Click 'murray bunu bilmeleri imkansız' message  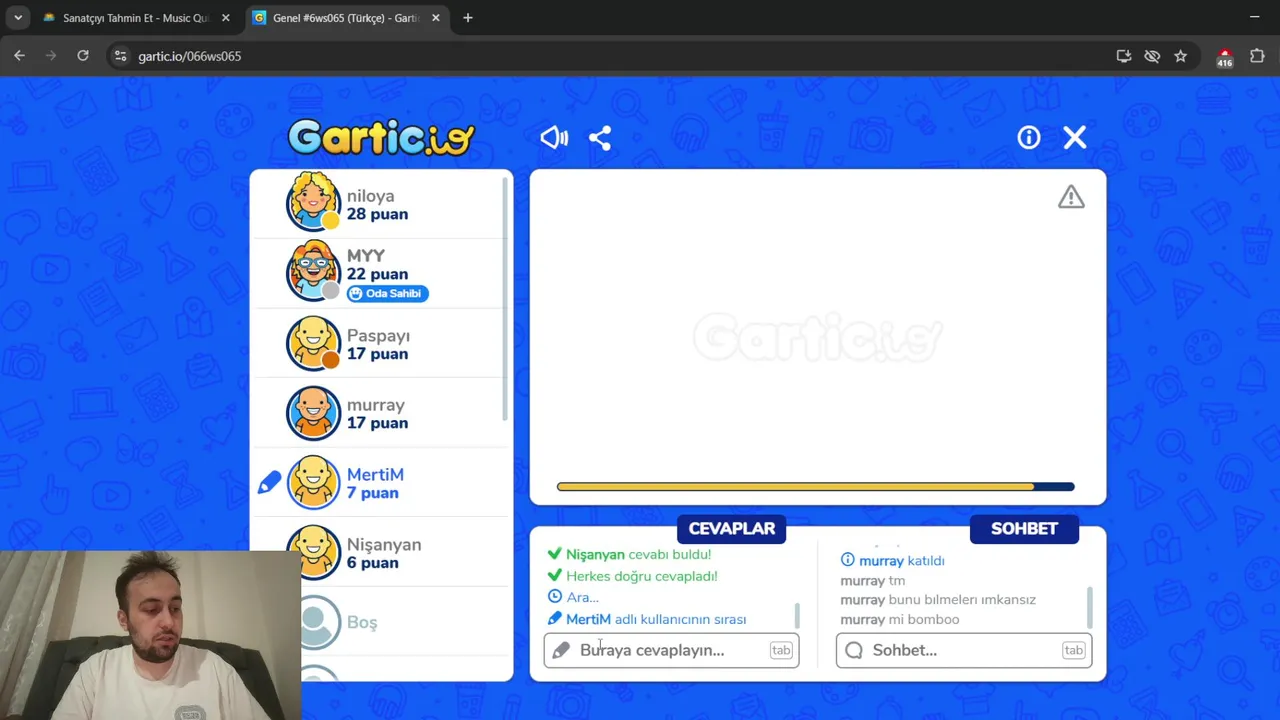click(x=938, y=600)
